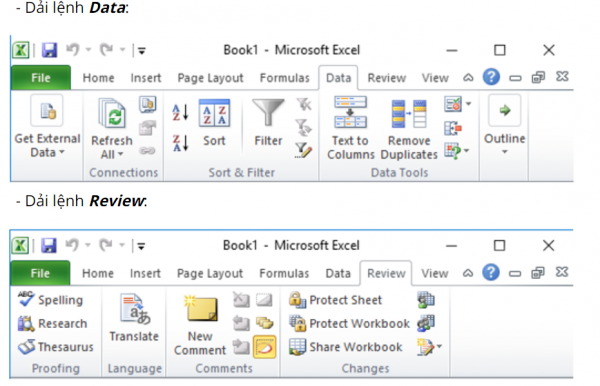
Task: Click the Delete comment icon
Action: [241, 300]
